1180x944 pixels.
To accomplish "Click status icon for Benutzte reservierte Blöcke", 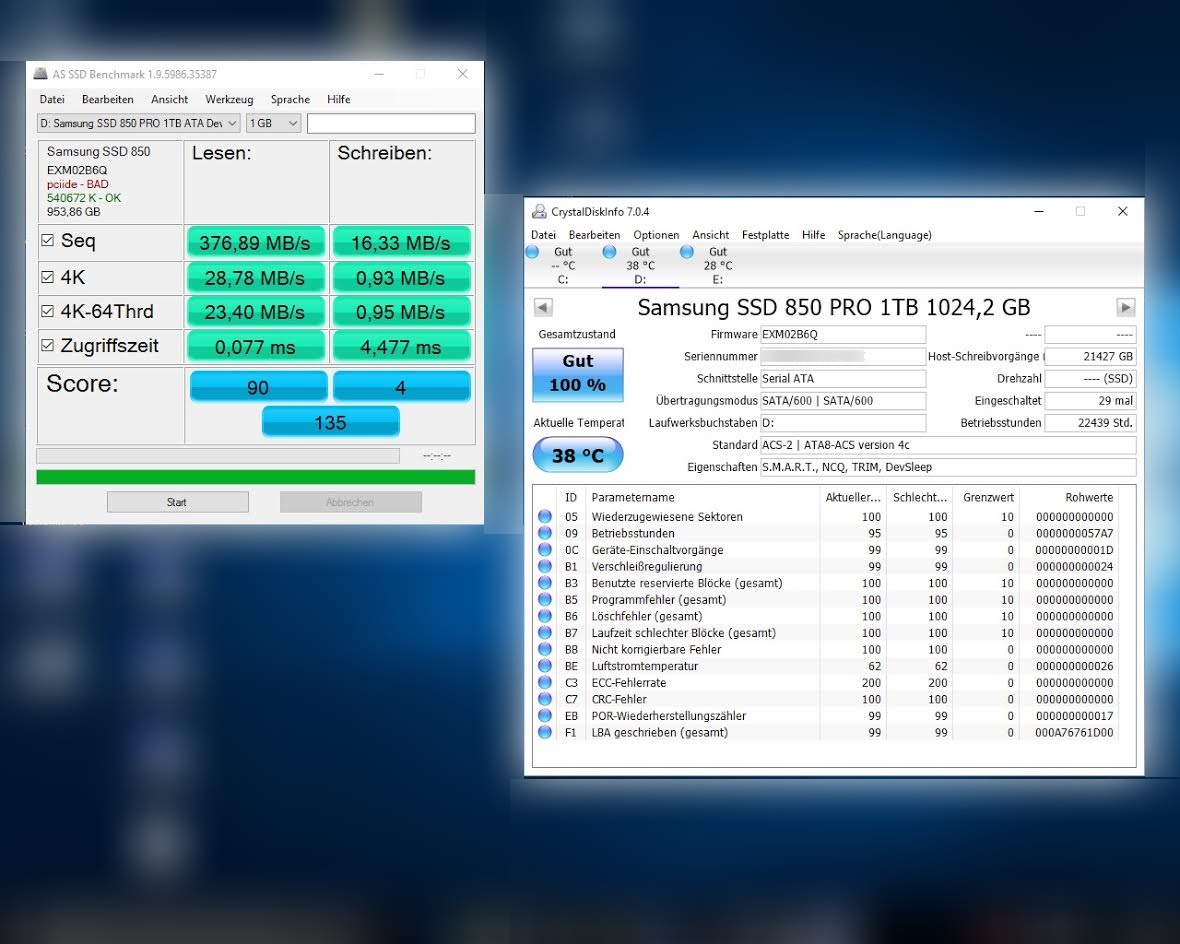I will (x=545, y=583).
